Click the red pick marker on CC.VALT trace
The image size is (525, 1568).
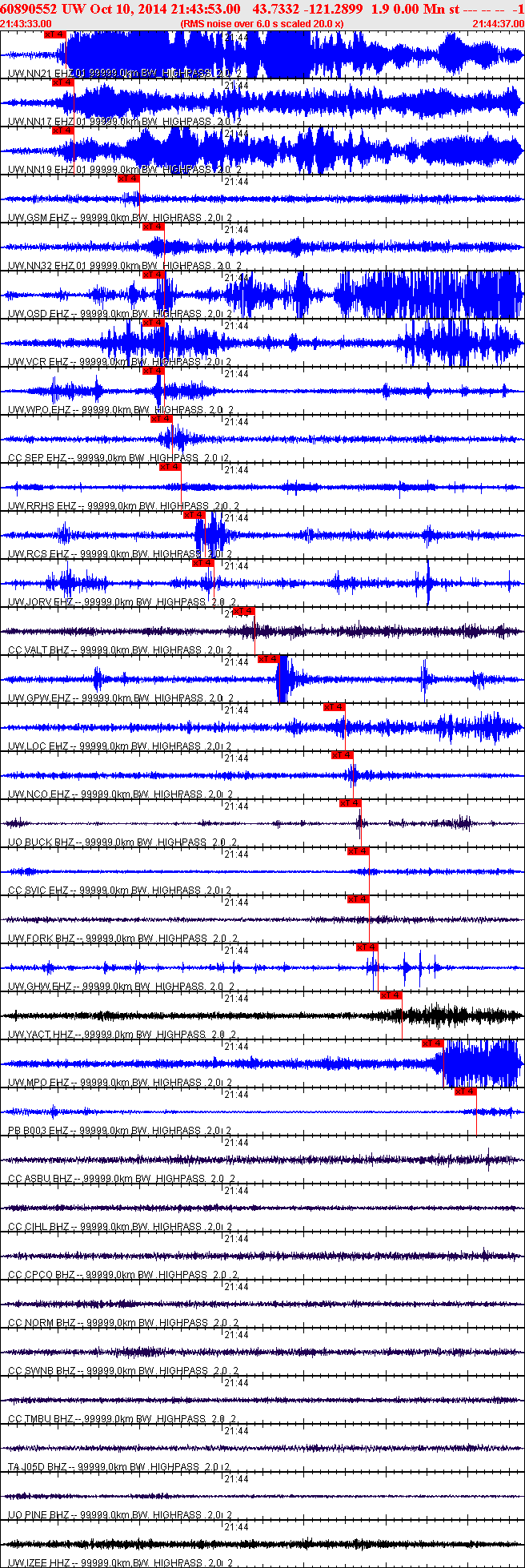click(x=243, y=611)
